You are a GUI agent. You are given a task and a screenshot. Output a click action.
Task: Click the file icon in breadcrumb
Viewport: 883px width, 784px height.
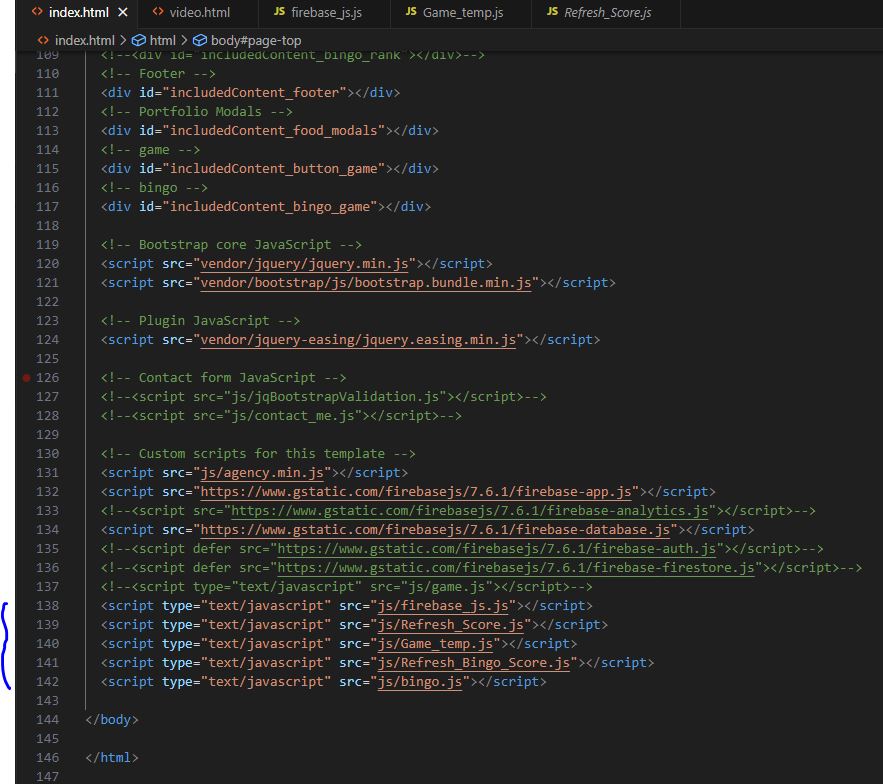(x=43, y=41)
